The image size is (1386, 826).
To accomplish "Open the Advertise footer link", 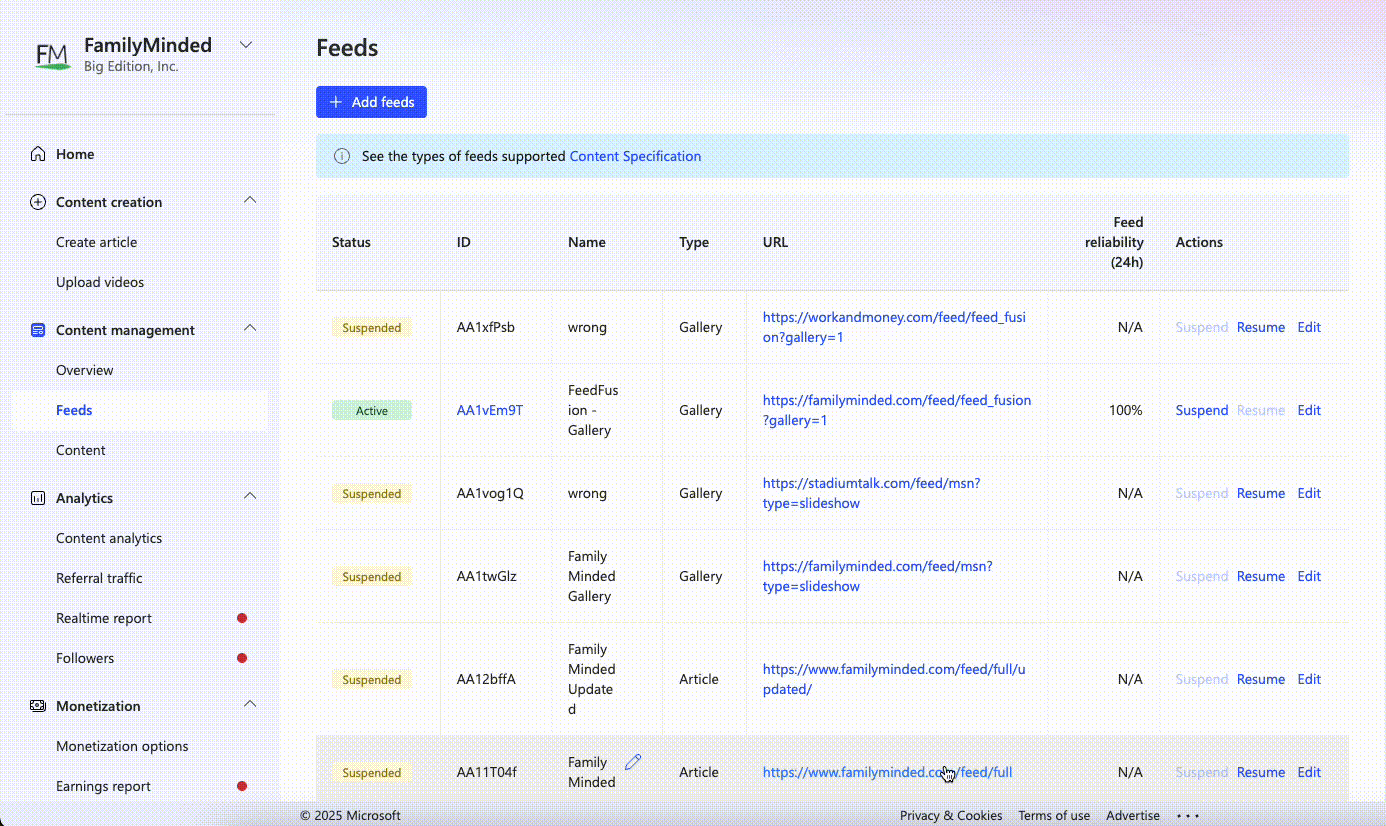I will (1133, 815).
